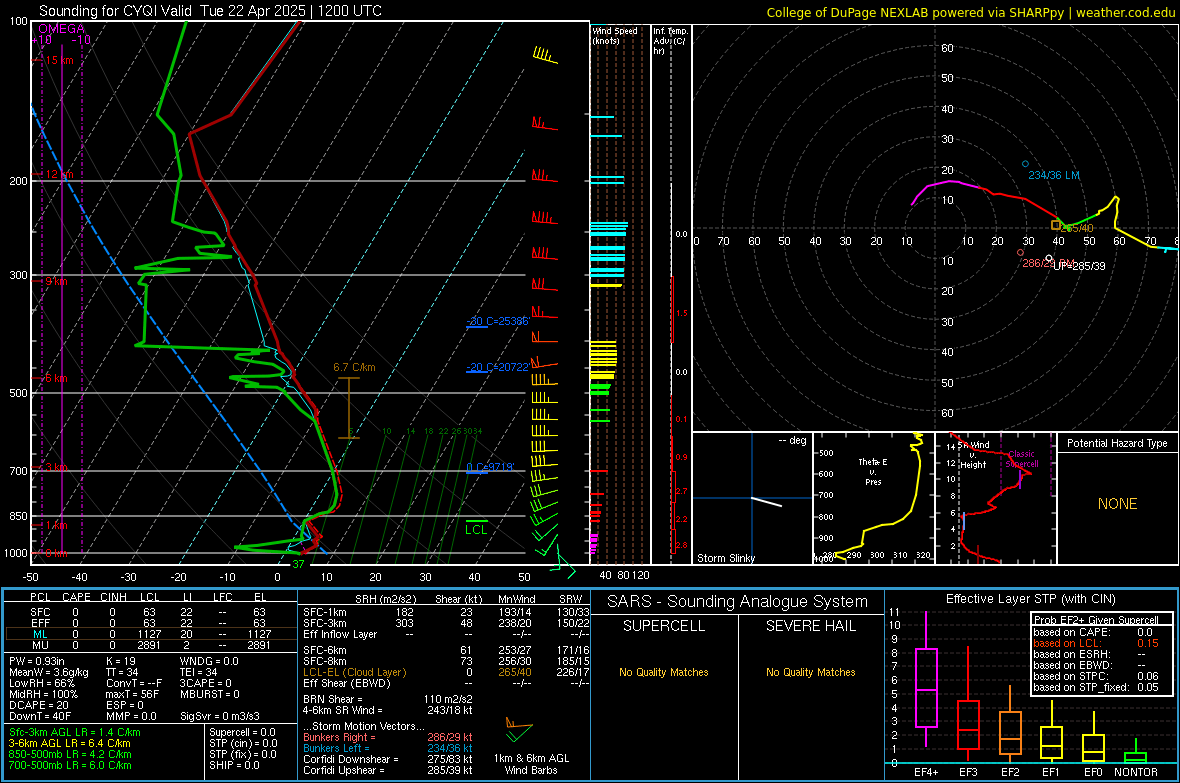Click the SHIP = 0.0 value

coord(234,765)
